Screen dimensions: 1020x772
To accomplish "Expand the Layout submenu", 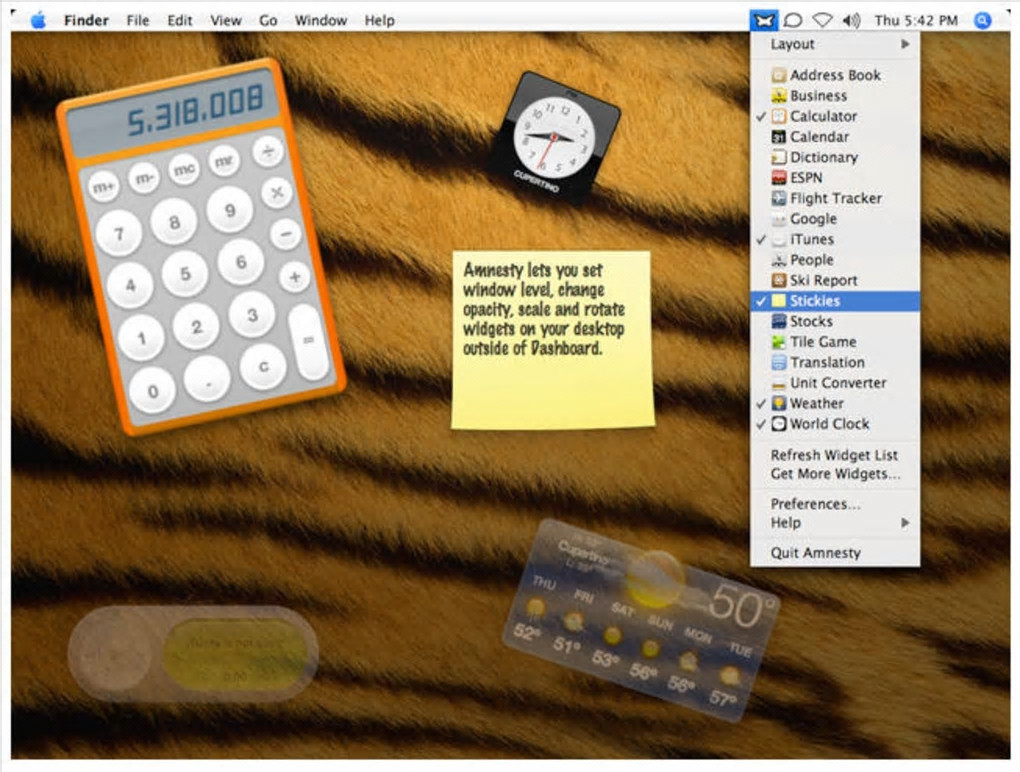I will (x=835, y=44).
